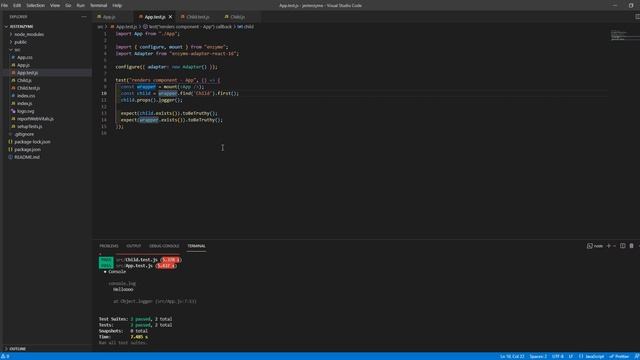
Task: Change file encoding UTF-8 in status bar
Action: point(558,356)
